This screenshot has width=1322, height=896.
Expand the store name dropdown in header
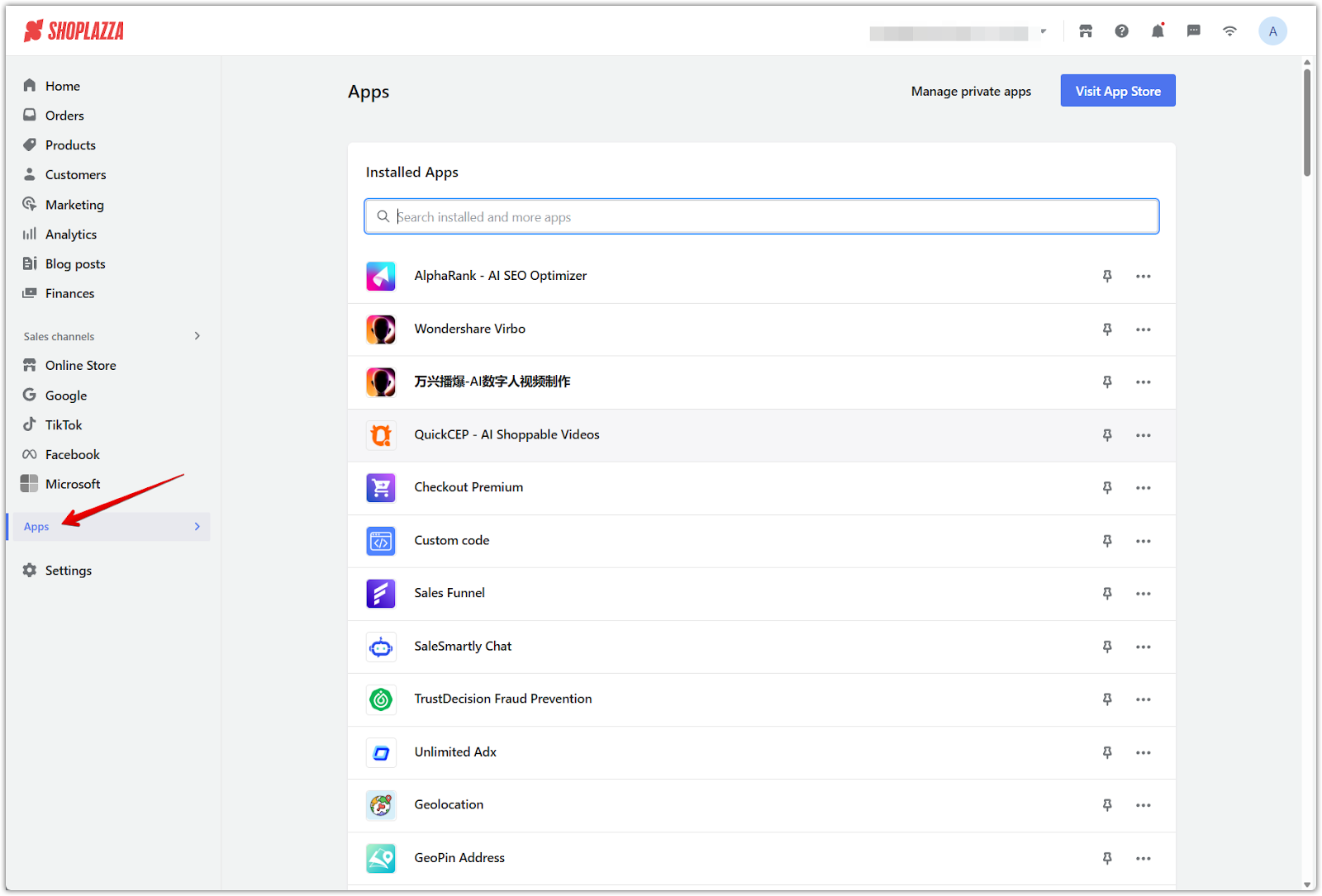pyautogui.click(x=1044, y=31)
